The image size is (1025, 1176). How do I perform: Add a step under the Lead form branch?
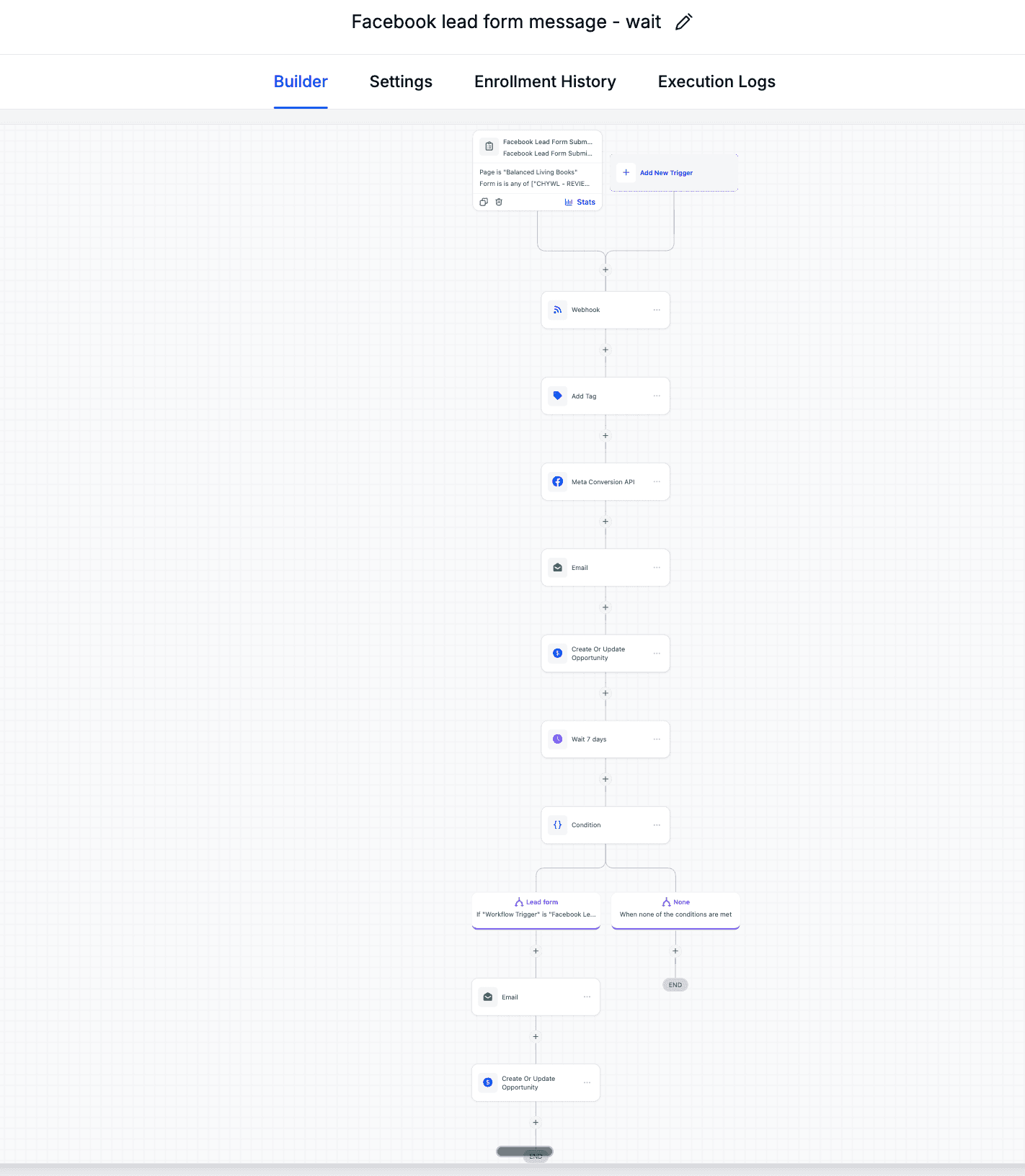point(536,950)
